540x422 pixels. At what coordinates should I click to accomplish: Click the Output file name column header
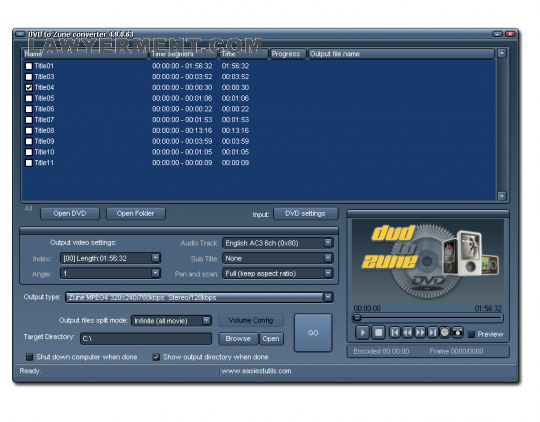401,54
